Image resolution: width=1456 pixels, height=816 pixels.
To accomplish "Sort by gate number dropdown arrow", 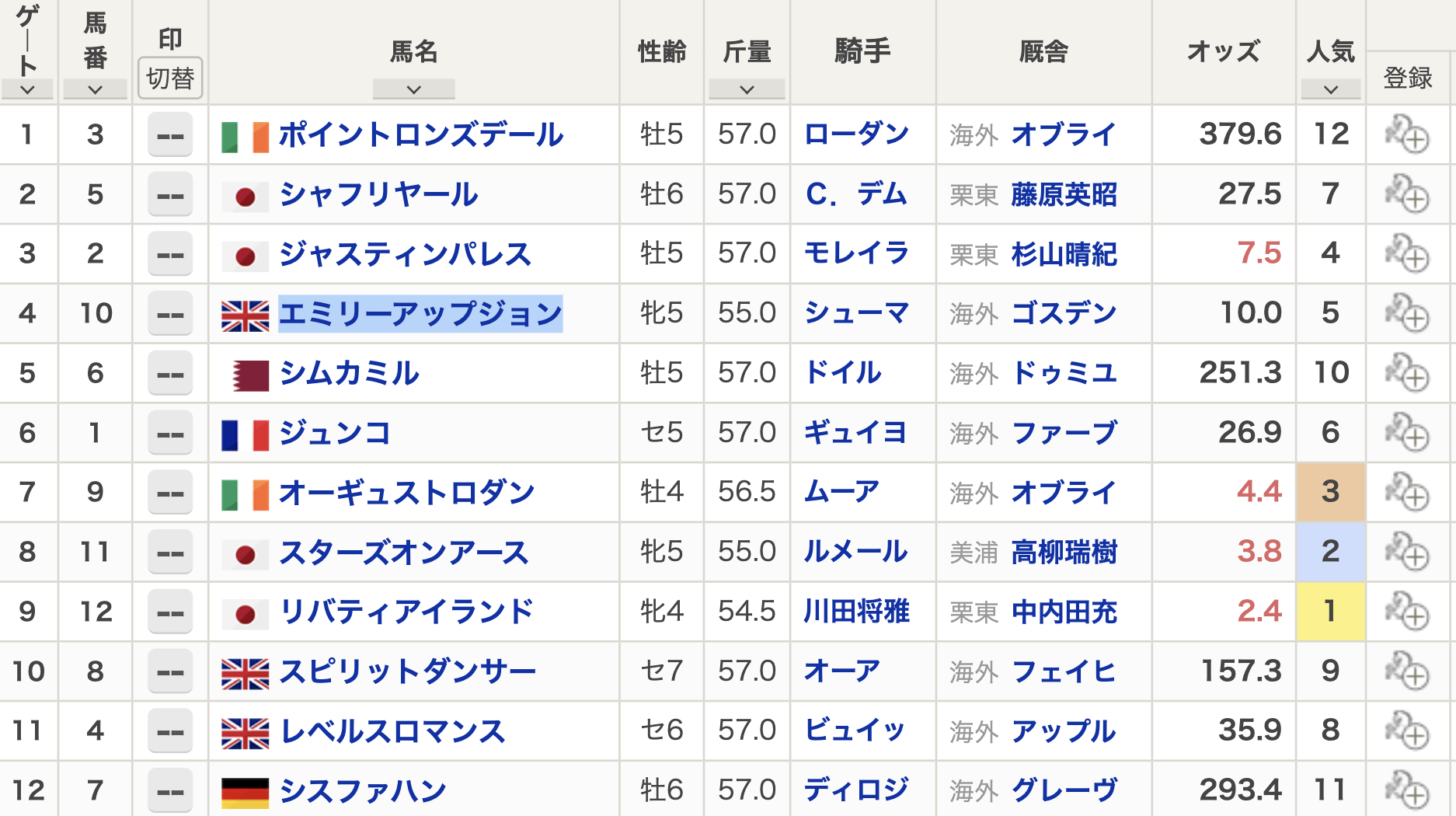I will click(x=27, y=89).
